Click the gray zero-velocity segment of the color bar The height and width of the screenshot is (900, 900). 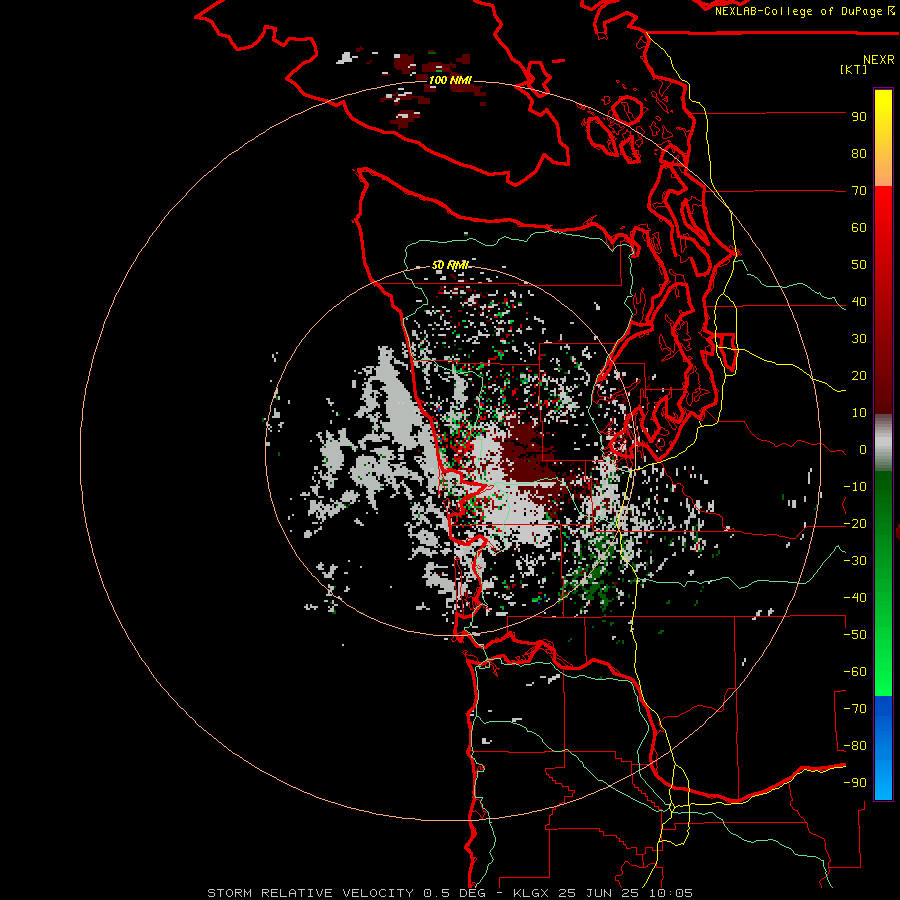[883, 443]
